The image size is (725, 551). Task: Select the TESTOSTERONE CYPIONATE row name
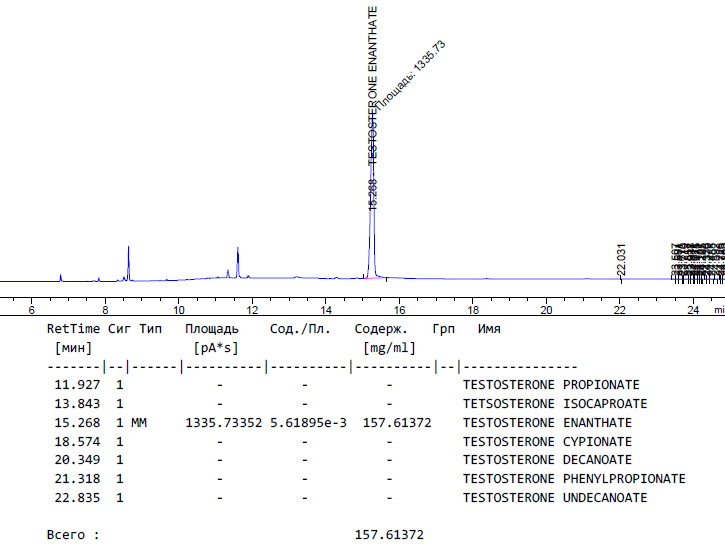point(547,442)
